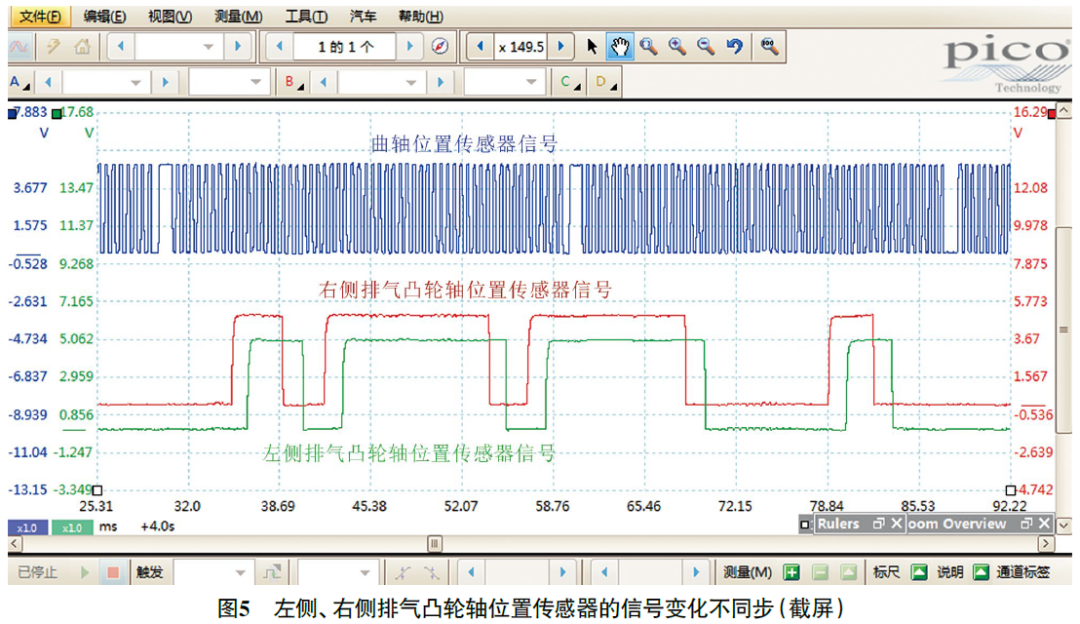Click the horizontal scrollbar thumb
Viewport: 1080px width, 624px height.
click(x=435, y=543)
